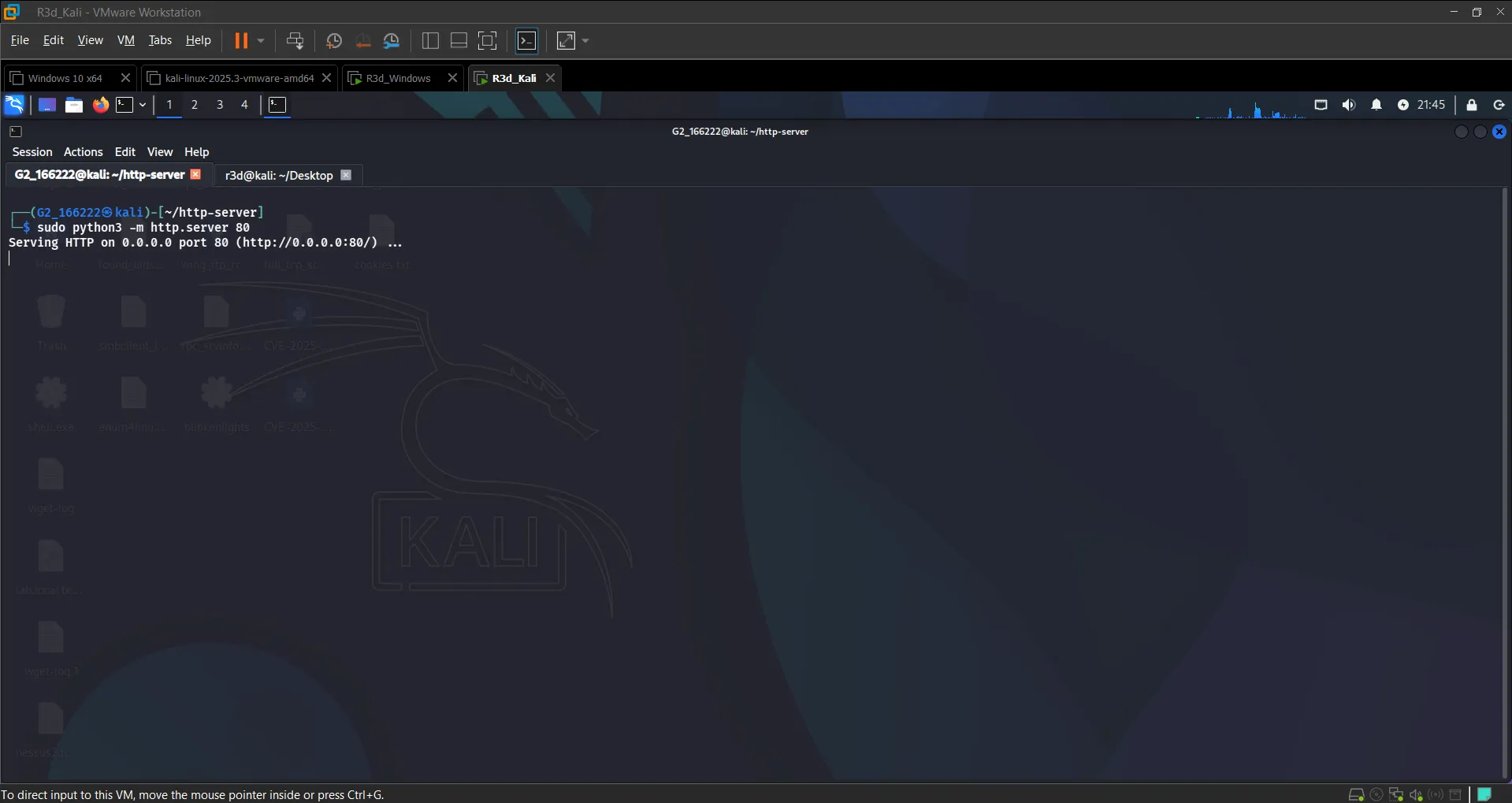Launch Firefox from the Kali panel
This screenshot has width=1512, height=803.
(x=100, y=105)
